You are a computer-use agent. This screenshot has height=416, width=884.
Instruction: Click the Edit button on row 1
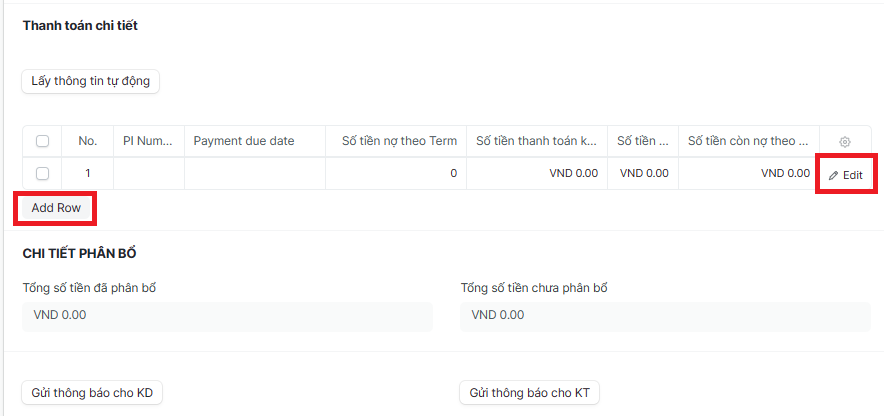(845, 175)
